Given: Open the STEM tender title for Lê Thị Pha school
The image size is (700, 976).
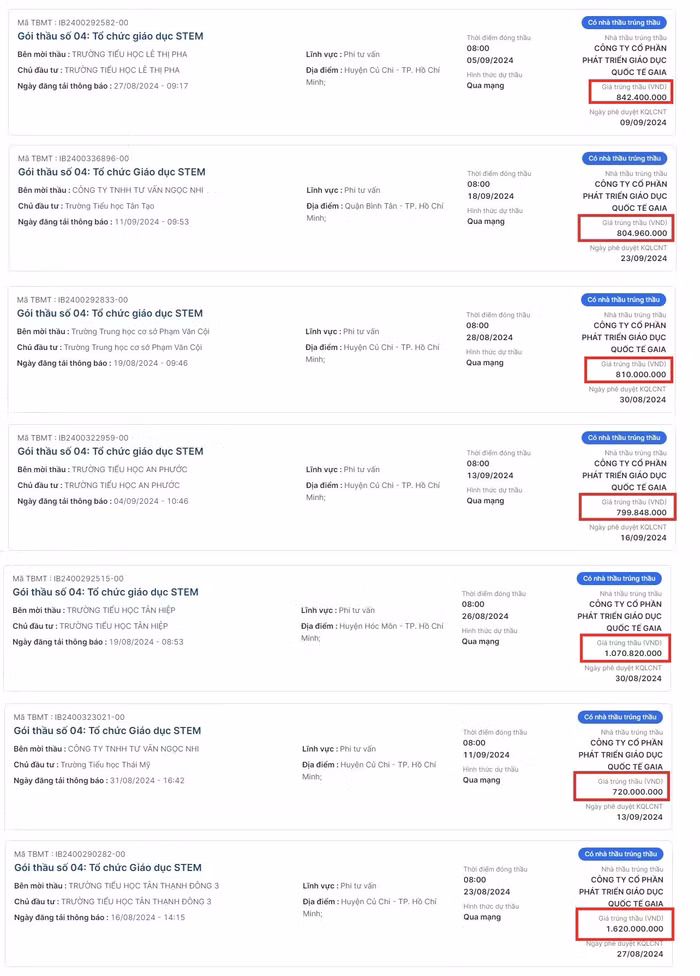Looking at the screenshot, I should click(x=110, y=37).
